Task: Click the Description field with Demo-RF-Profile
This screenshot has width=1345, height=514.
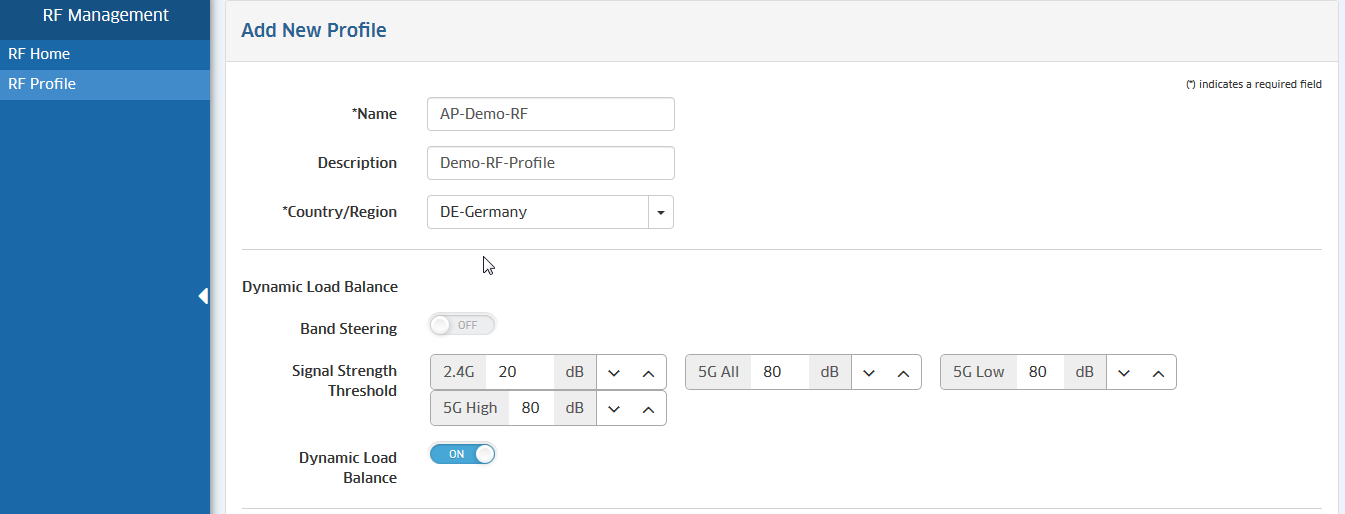Action: tap(550, 163)
